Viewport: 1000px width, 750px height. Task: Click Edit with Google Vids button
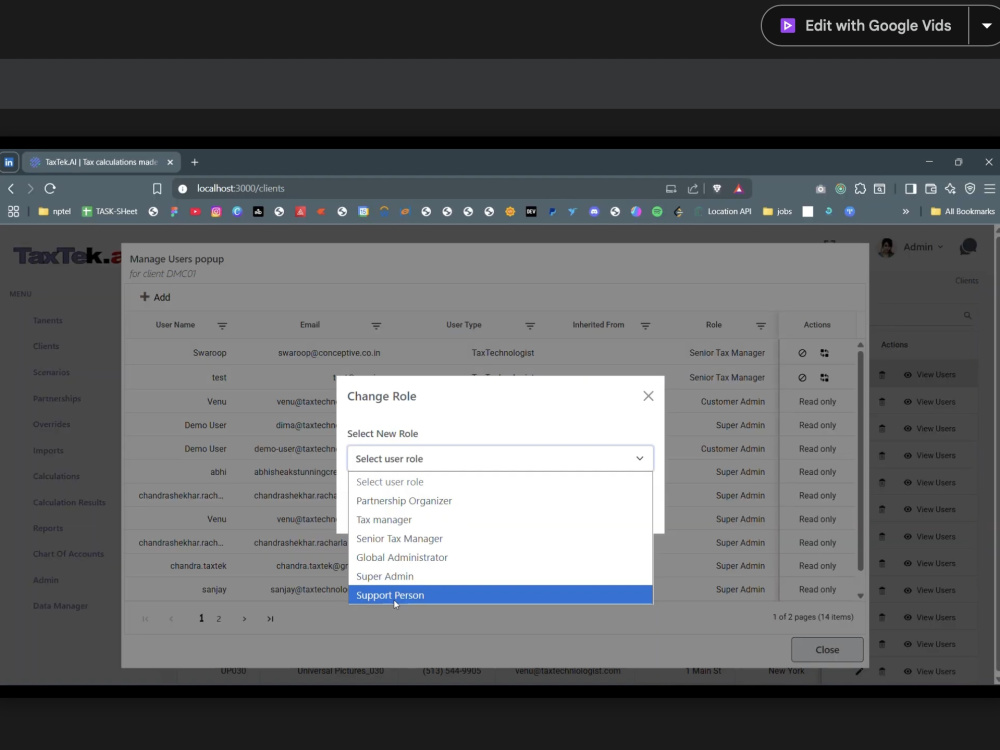pos(865,26)
